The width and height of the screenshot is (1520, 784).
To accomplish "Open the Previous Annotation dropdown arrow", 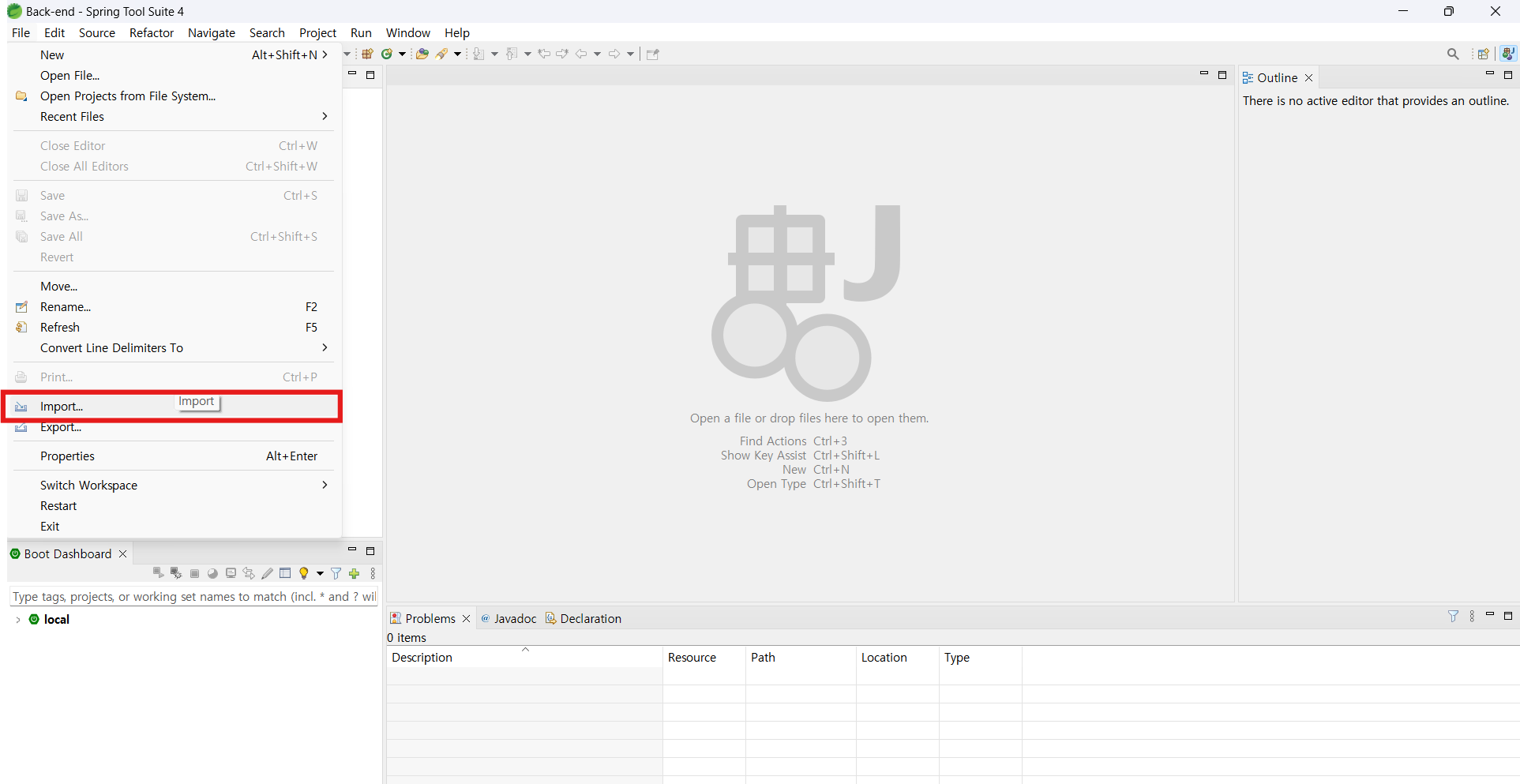I will coord(527,54).
